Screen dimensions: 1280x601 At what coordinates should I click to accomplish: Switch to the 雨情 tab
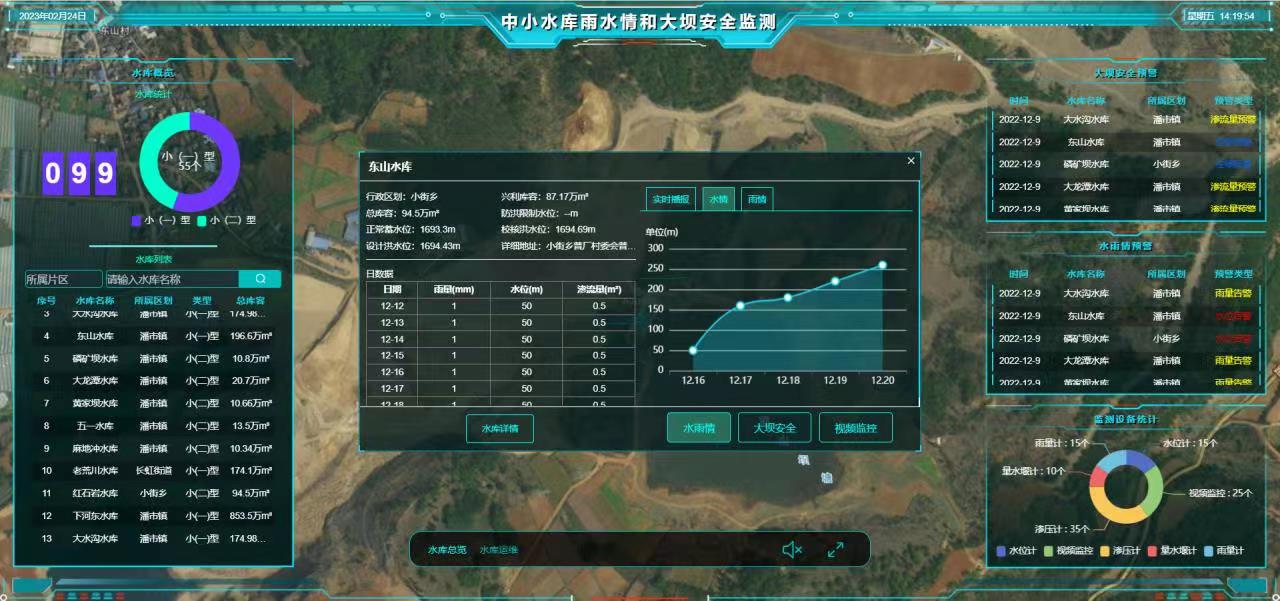[x=757, y=199]
